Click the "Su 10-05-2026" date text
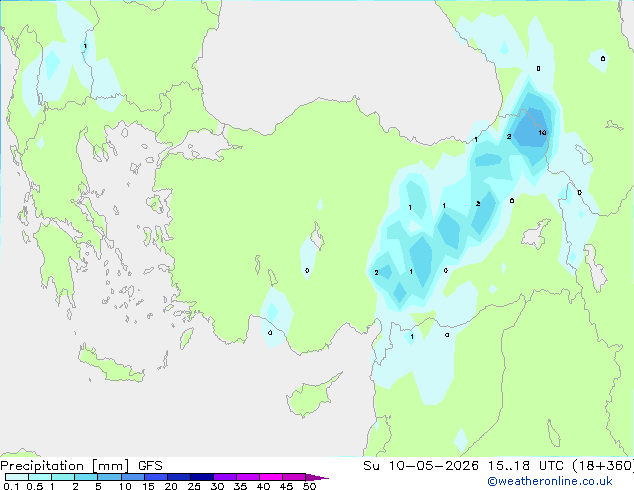 pos(421,466)
